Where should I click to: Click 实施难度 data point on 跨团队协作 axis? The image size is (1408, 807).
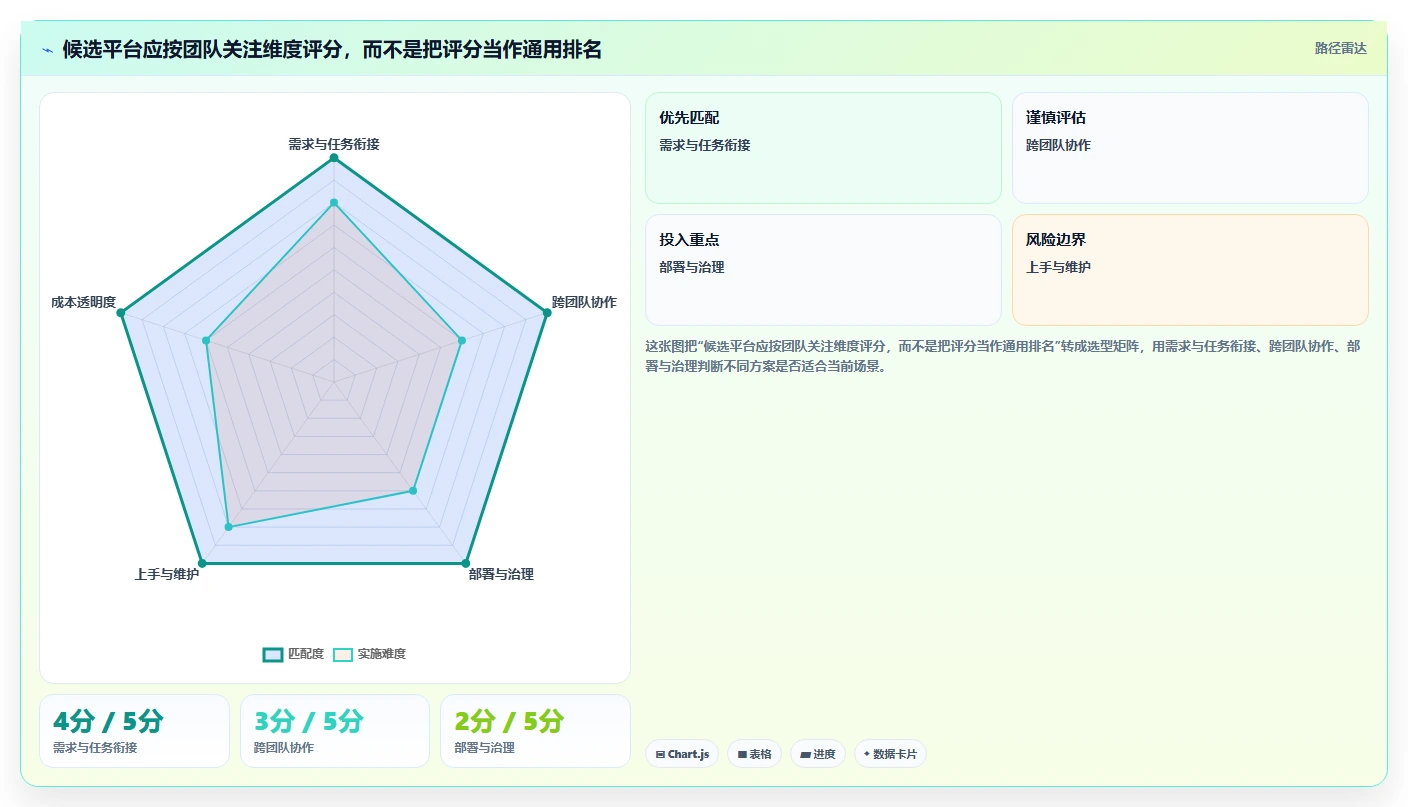pos(461,341)
